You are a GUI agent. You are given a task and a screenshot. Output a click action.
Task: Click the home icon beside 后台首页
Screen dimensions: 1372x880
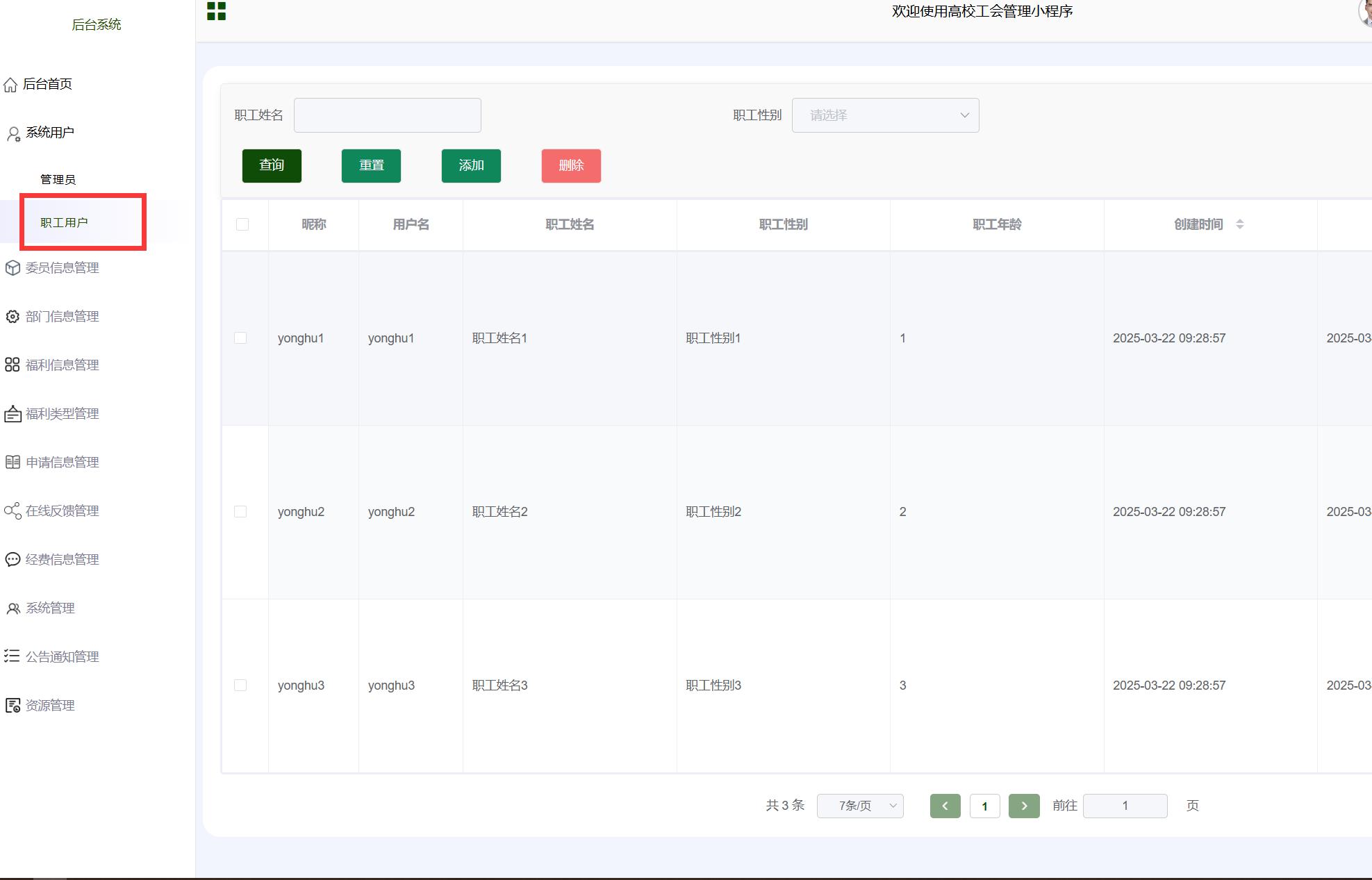point(10,85)
